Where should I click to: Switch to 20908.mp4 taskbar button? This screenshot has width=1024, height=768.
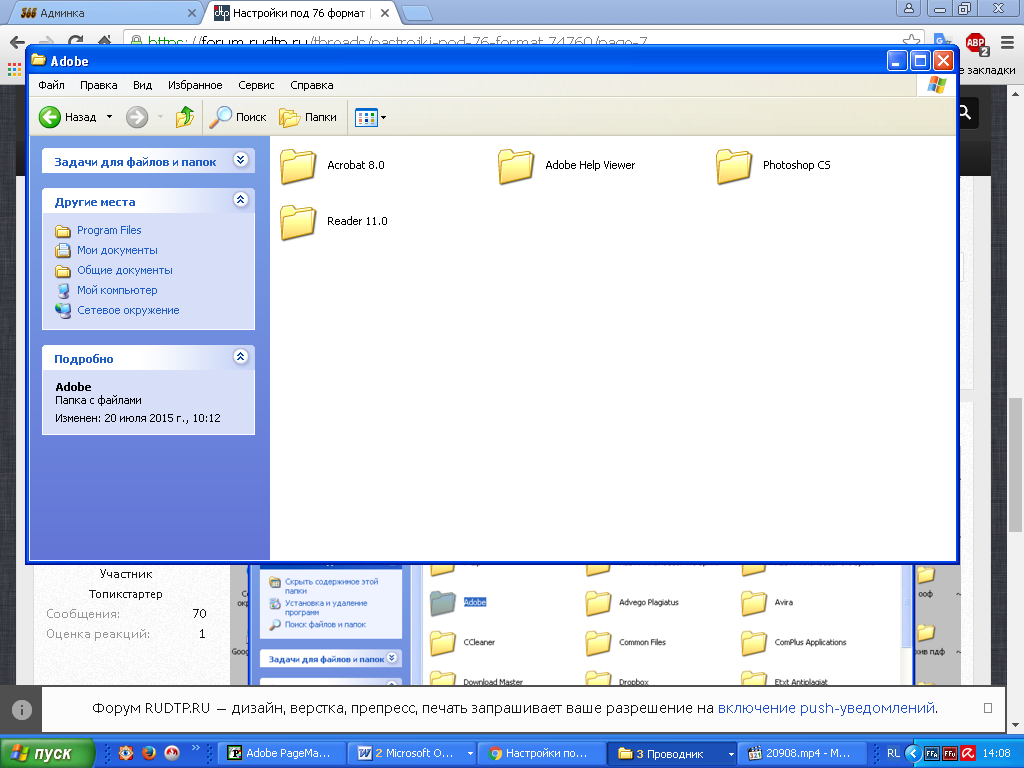(x=803, y=753)
